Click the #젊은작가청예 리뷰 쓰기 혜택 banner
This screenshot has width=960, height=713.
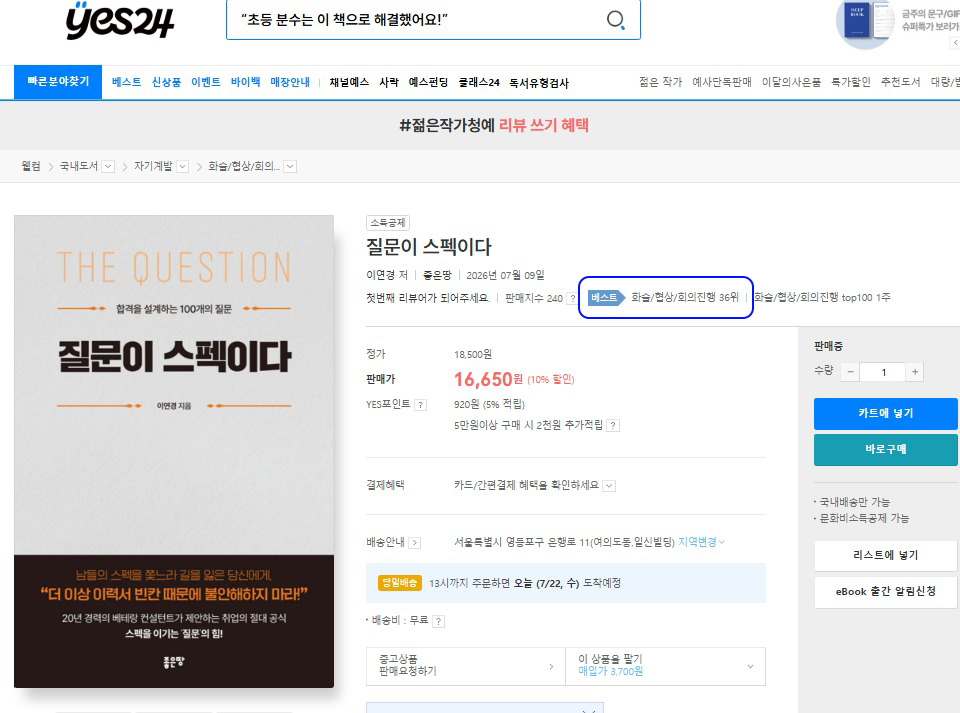pyautogui.click(x=493, y=125)
